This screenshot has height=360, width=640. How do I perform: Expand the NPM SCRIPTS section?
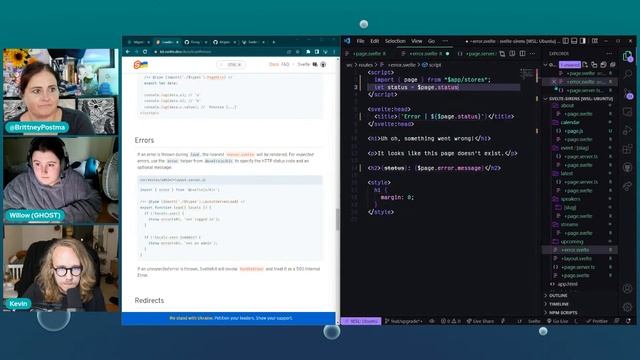click(563, 313)
